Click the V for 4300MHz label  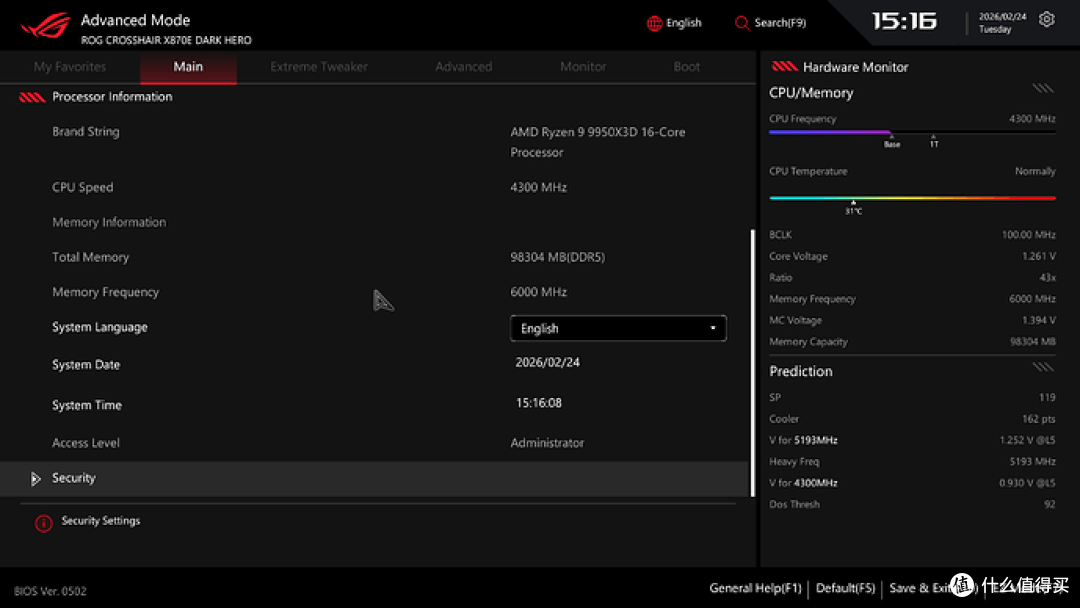coord(803,483)
